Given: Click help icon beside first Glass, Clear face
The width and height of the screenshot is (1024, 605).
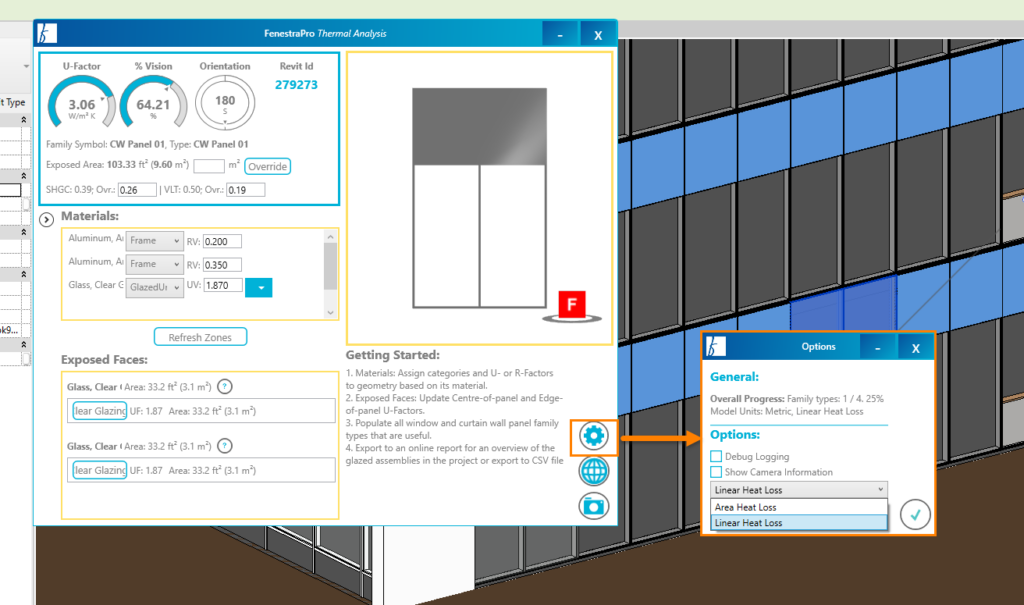Looking at the screenshot, I should point(225,387).
